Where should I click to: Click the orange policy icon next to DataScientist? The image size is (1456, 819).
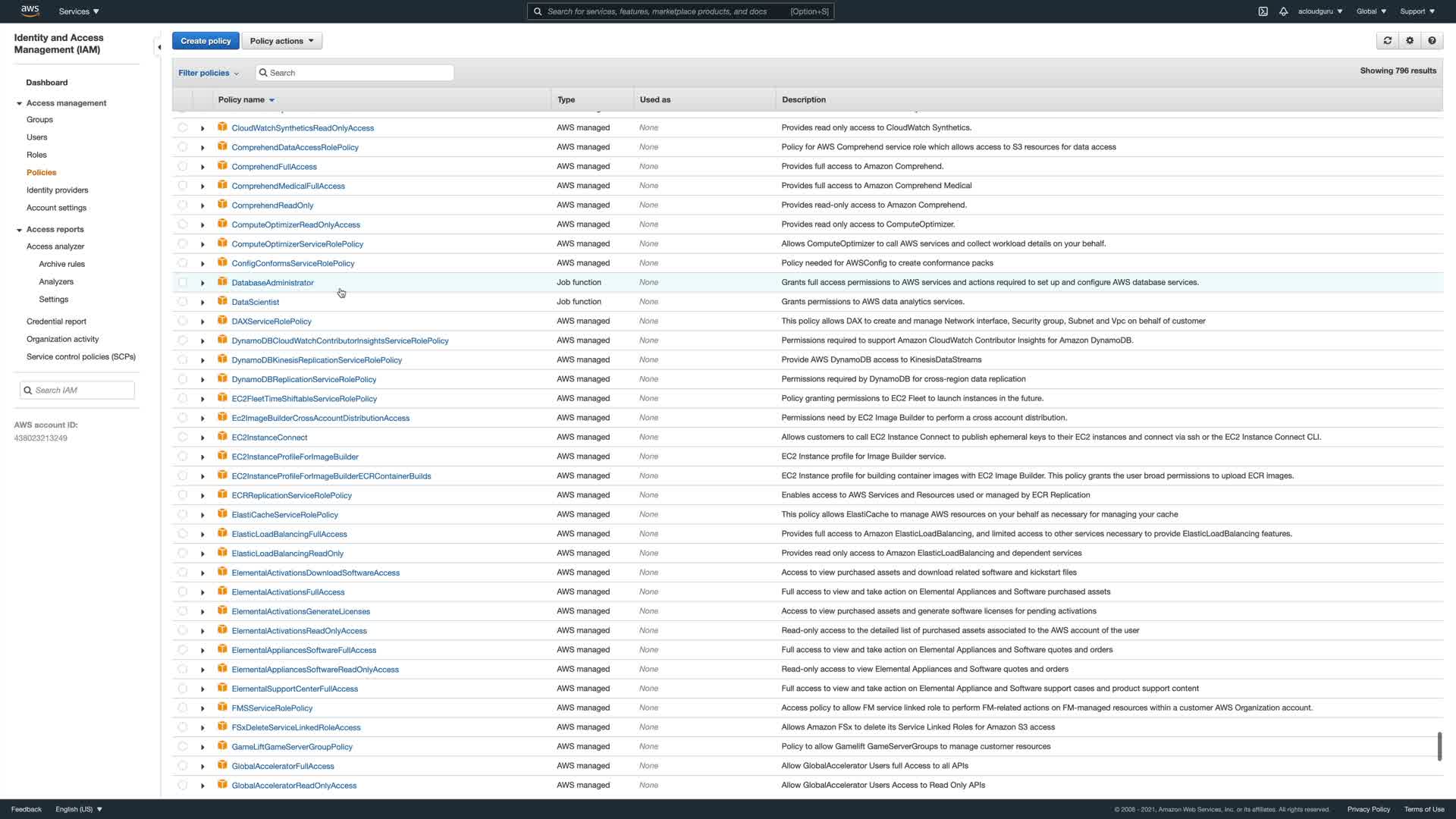[222, 301]
